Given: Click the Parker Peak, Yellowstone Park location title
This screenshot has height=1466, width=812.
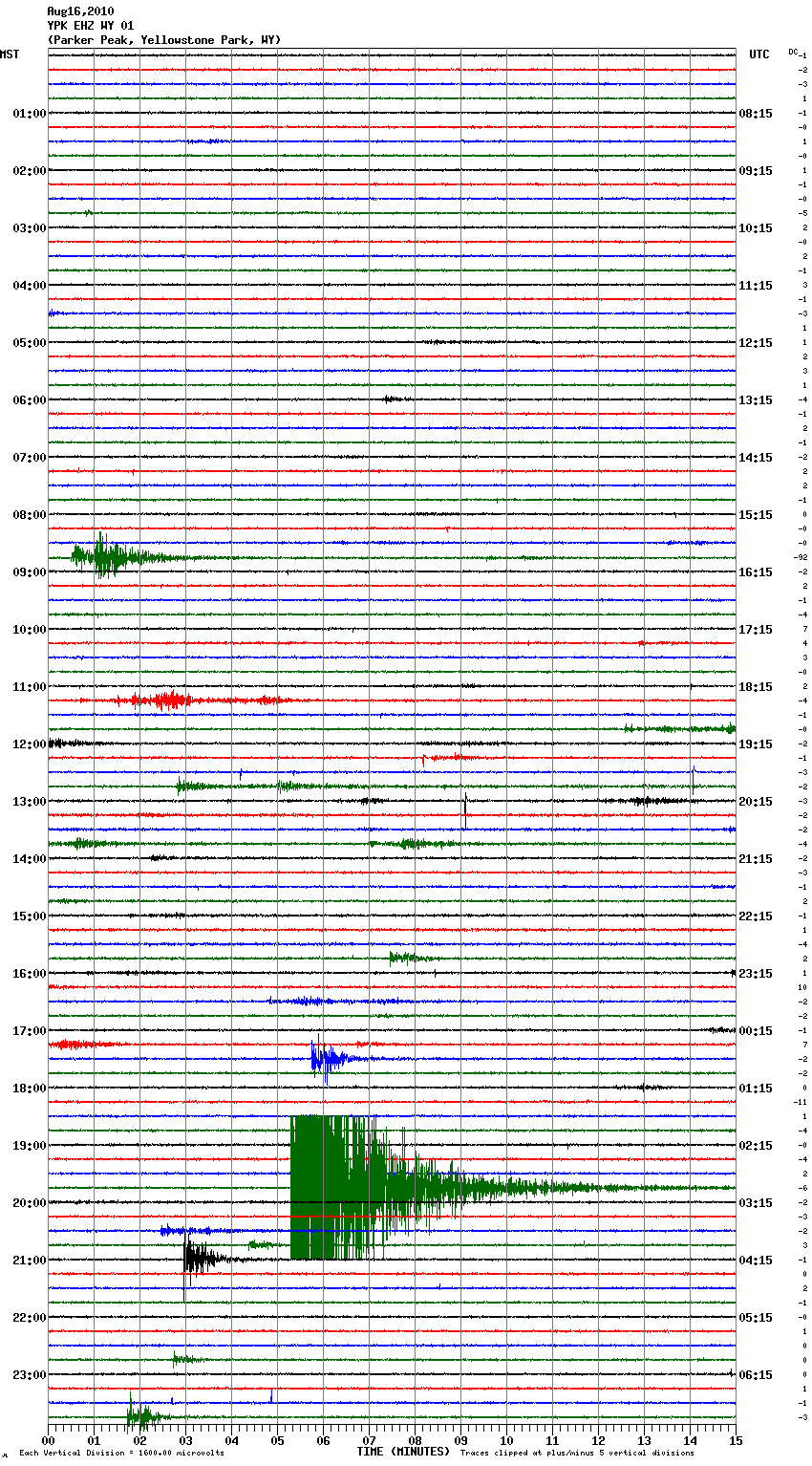Looking at the screenshot, I should 164,40.
